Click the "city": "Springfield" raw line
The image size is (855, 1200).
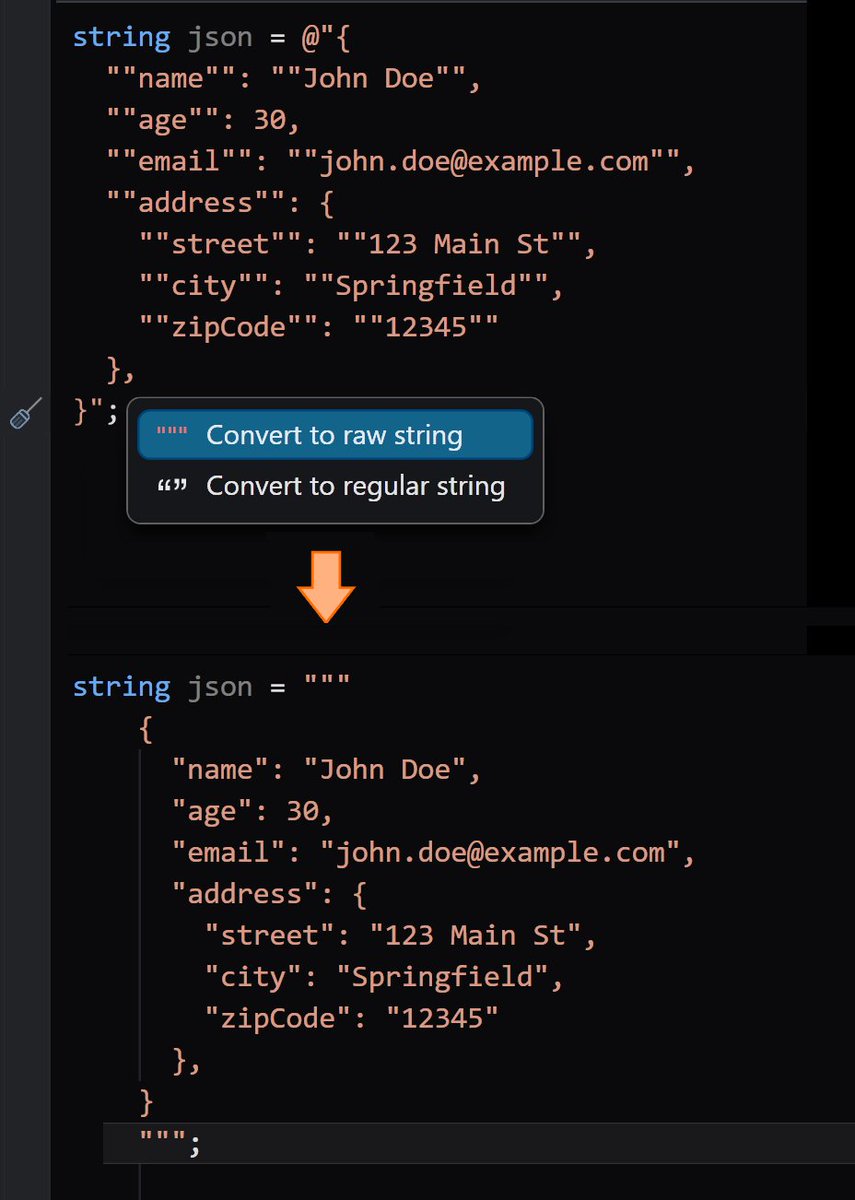pos(385,976)
